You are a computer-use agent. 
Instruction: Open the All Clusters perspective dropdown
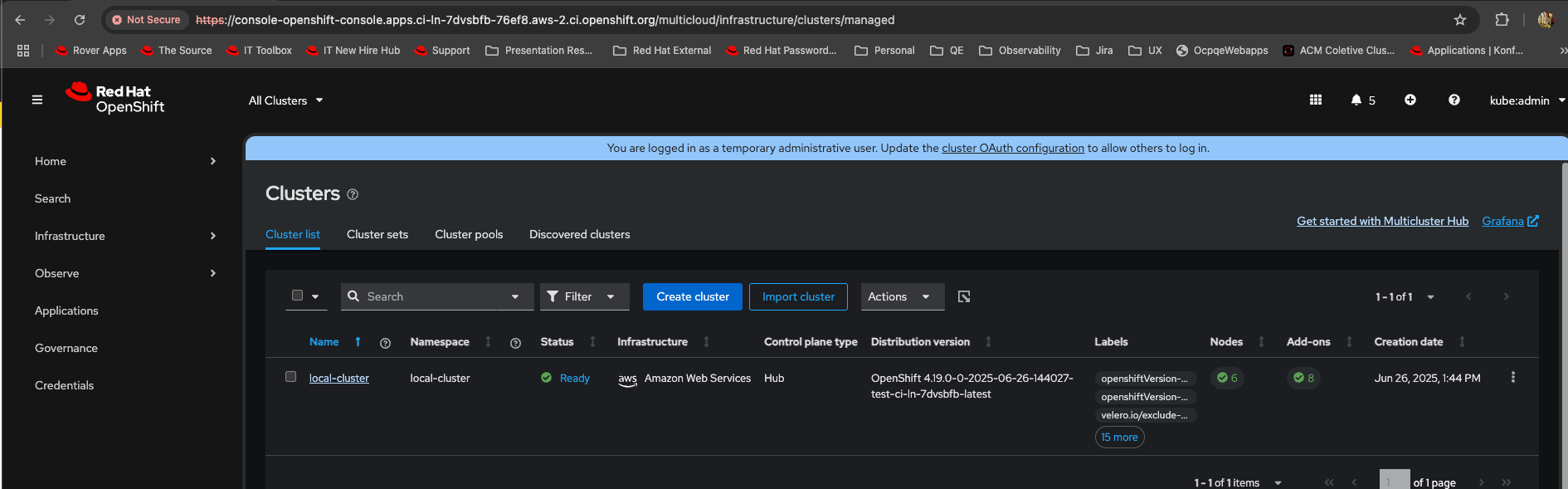point(285,100)
